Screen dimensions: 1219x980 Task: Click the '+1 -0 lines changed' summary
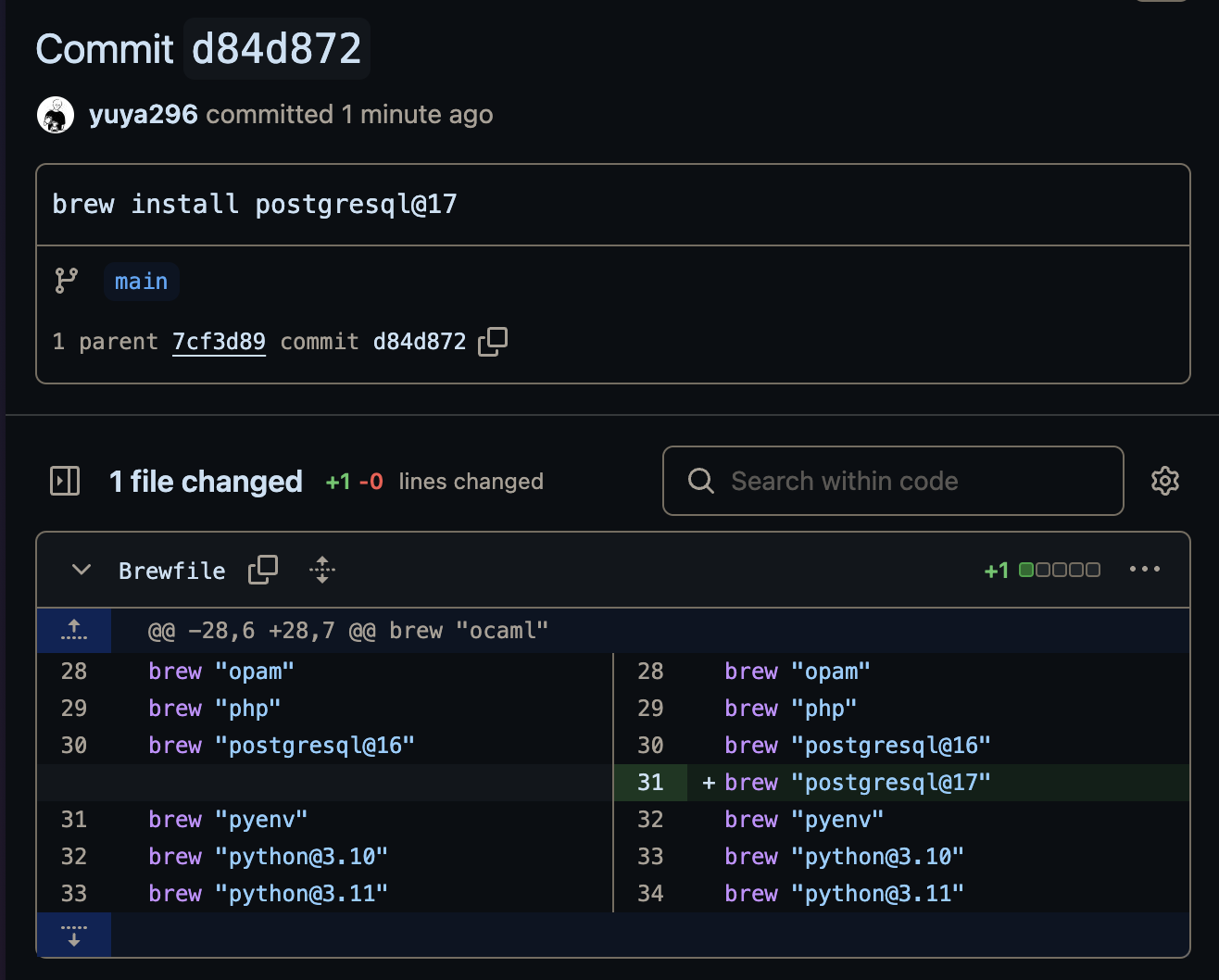(434, 482)
